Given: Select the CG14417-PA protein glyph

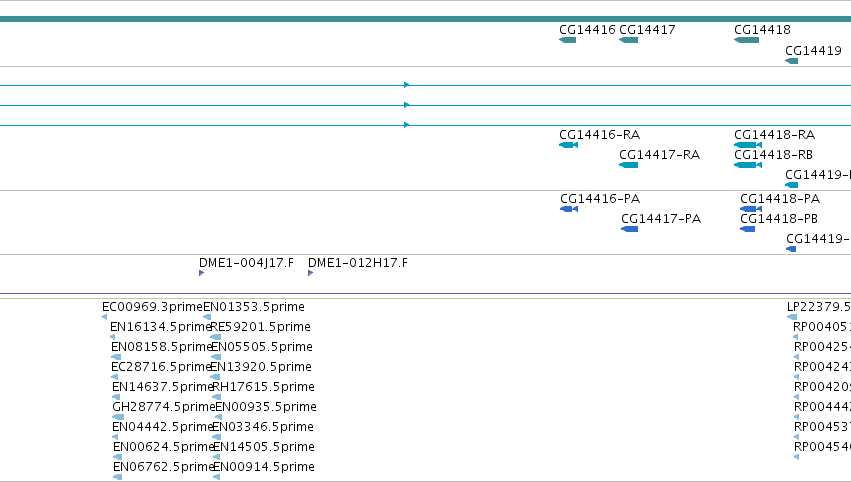Looking at the screenshot, I should click(630, 229).
